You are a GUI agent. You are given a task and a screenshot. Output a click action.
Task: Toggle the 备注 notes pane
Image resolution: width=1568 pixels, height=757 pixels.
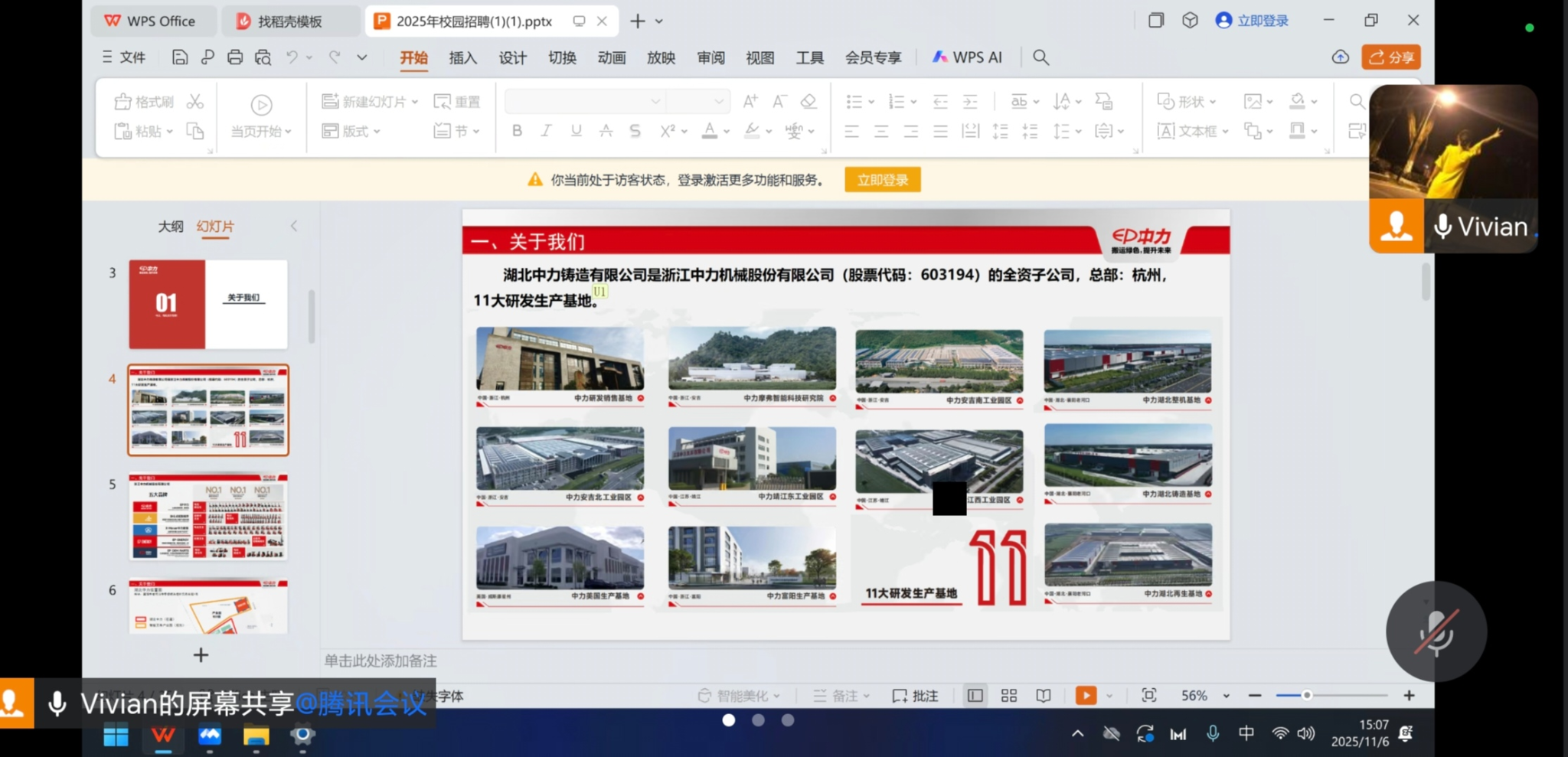840,695
